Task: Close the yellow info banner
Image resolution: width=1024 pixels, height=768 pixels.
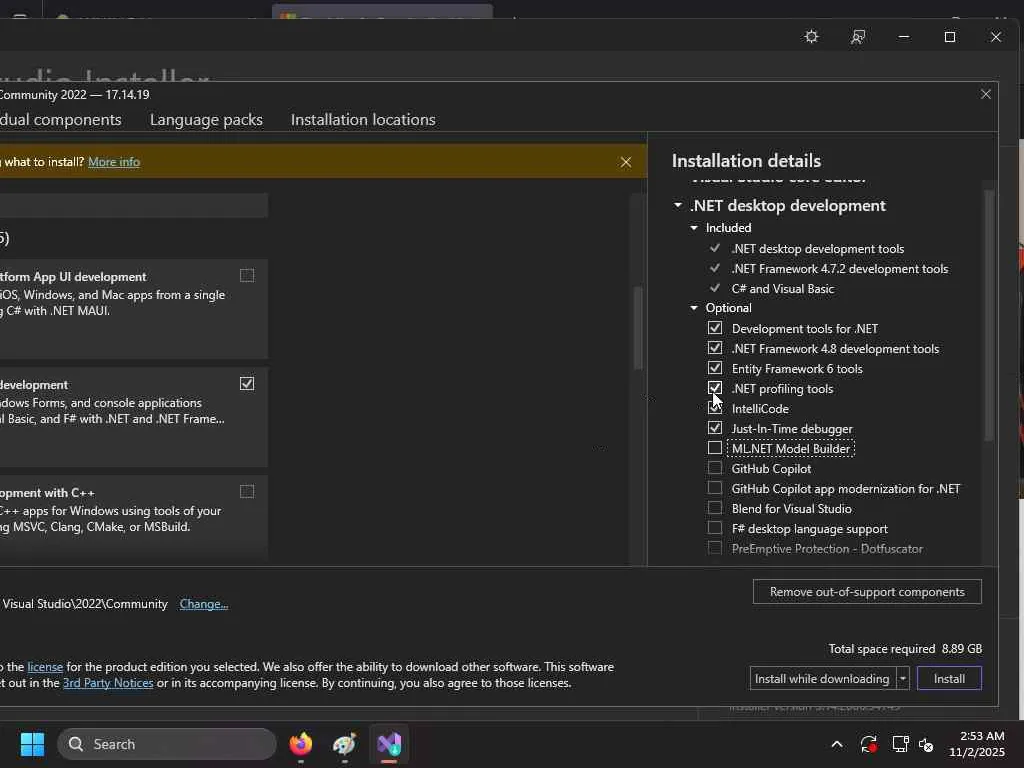Action: click(626, 162)
